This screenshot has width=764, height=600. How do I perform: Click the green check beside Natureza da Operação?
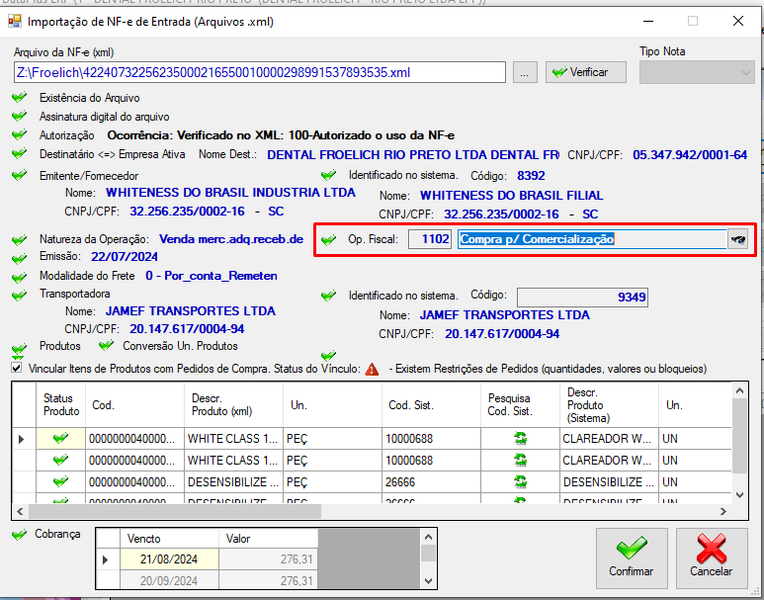point(19,240)
